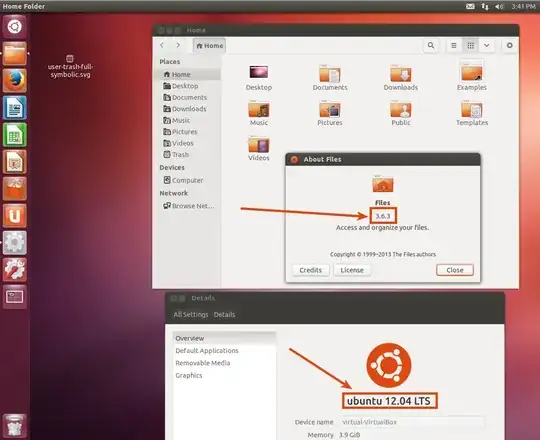Viewport: 540px width, 440px height.
Task: Open sound volume indicator in top panel
Action: click(499, 6)
